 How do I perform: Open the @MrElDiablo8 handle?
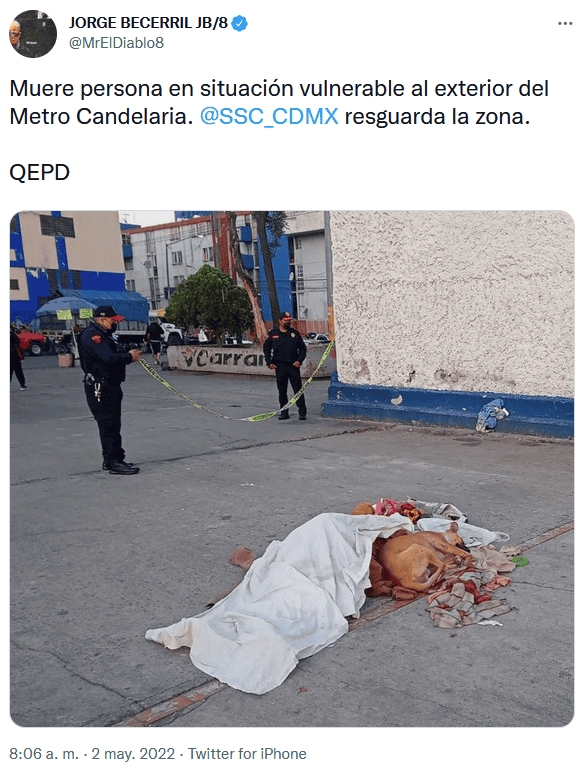116,43
